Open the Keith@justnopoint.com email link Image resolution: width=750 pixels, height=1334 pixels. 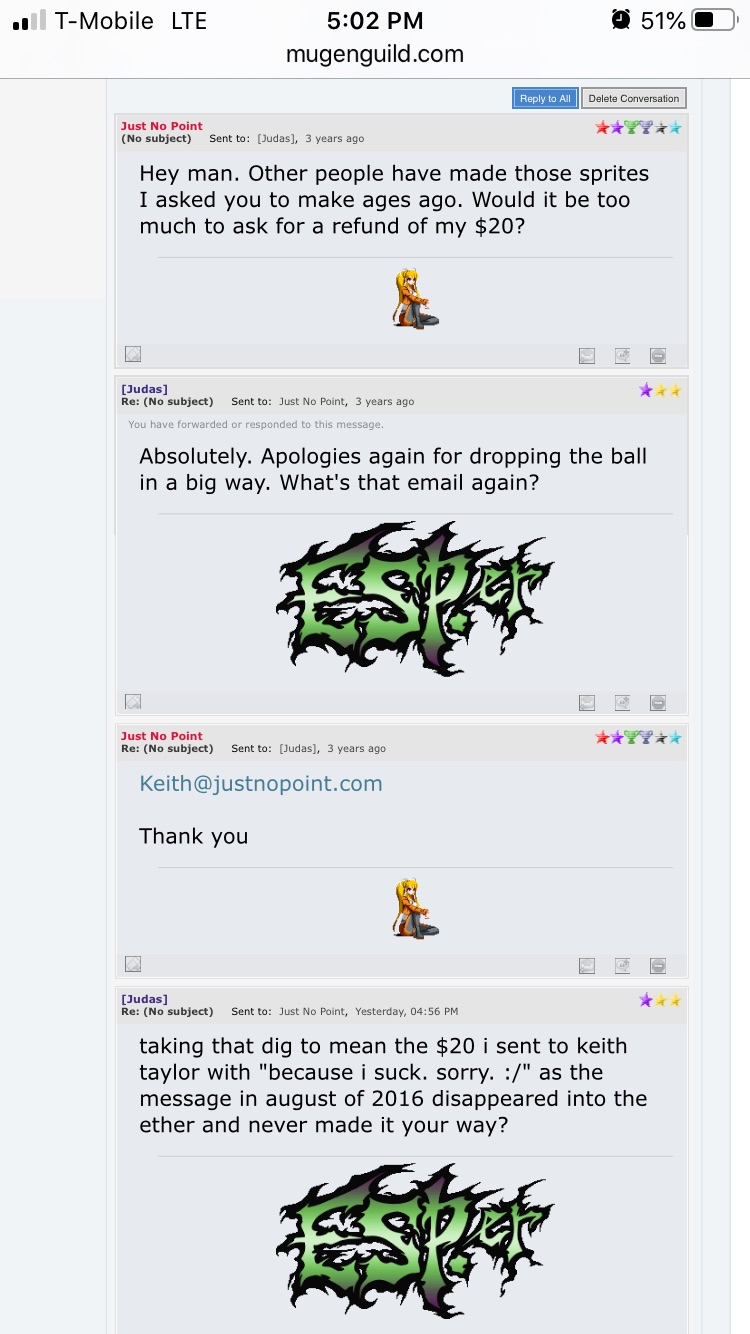pos(261,784)
